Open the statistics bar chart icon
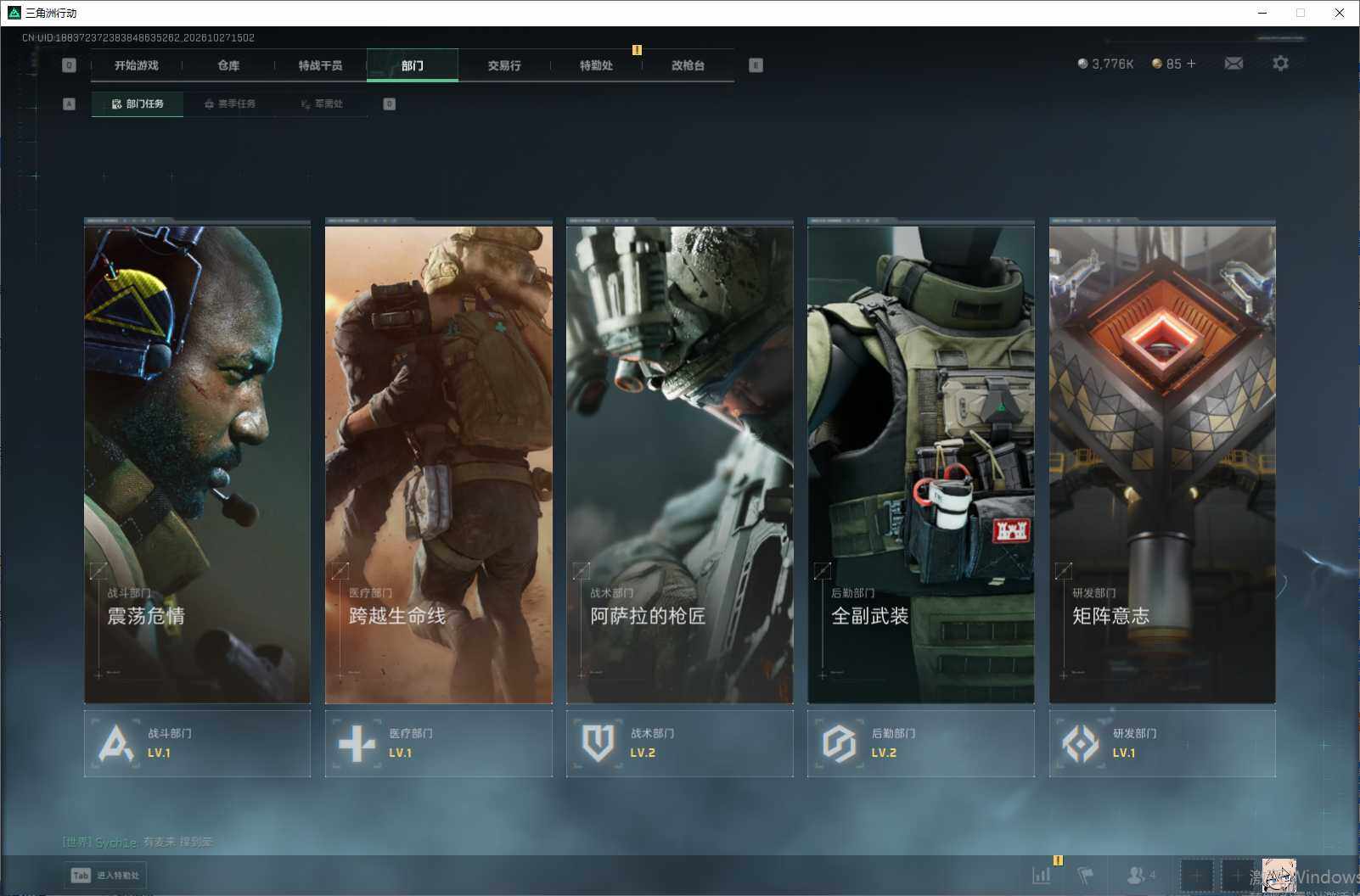Image resolution: width=1360 pixels, height=896 pixels. coord(1041,876)
